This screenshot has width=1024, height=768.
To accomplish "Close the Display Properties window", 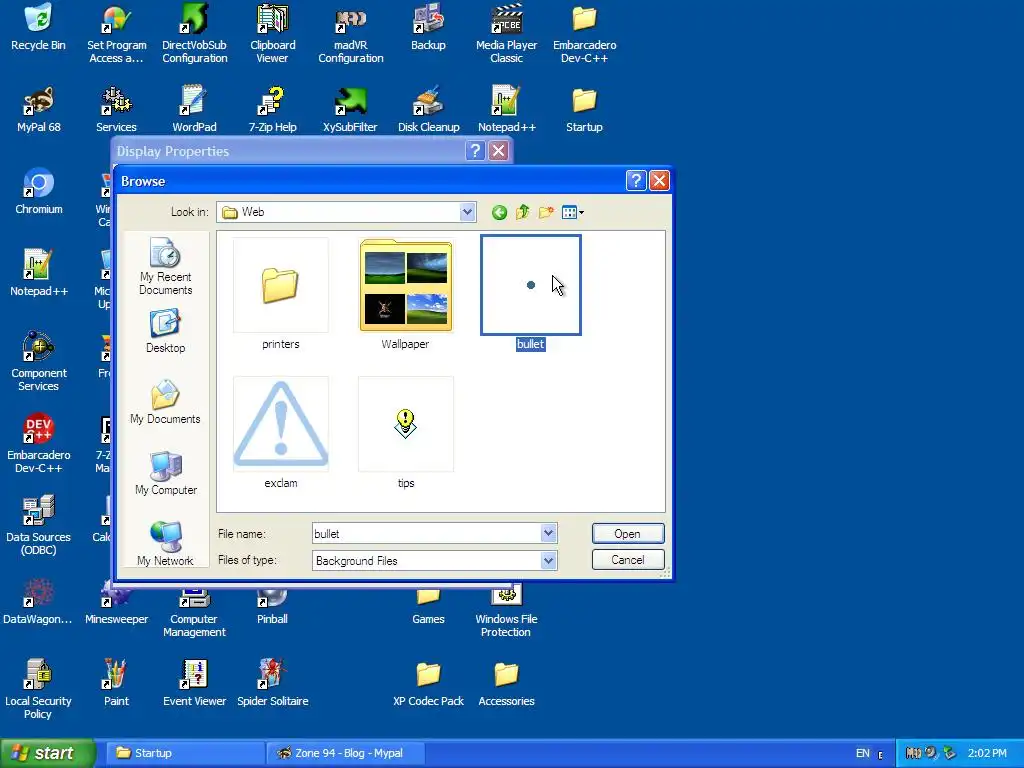I will coord(498,151).
